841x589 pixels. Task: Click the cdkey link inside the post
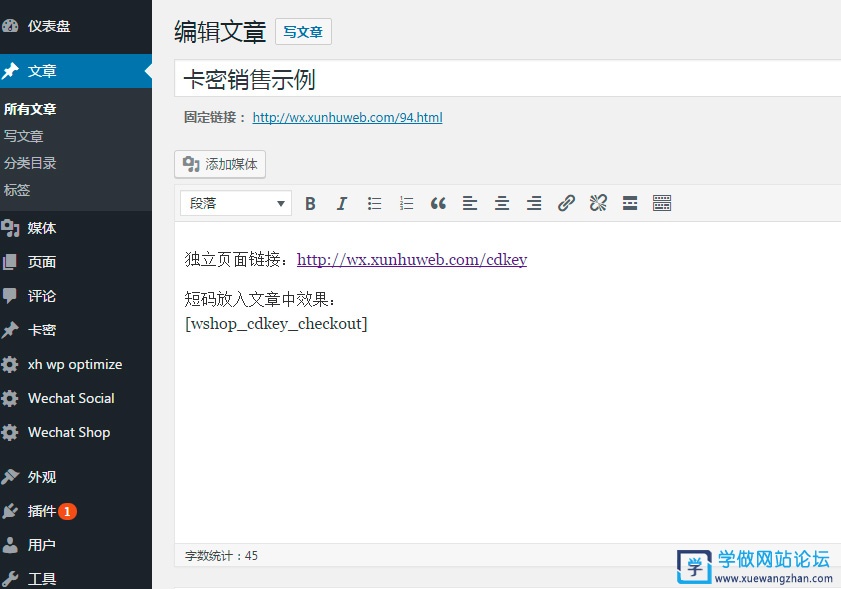(x=413, y=259)
